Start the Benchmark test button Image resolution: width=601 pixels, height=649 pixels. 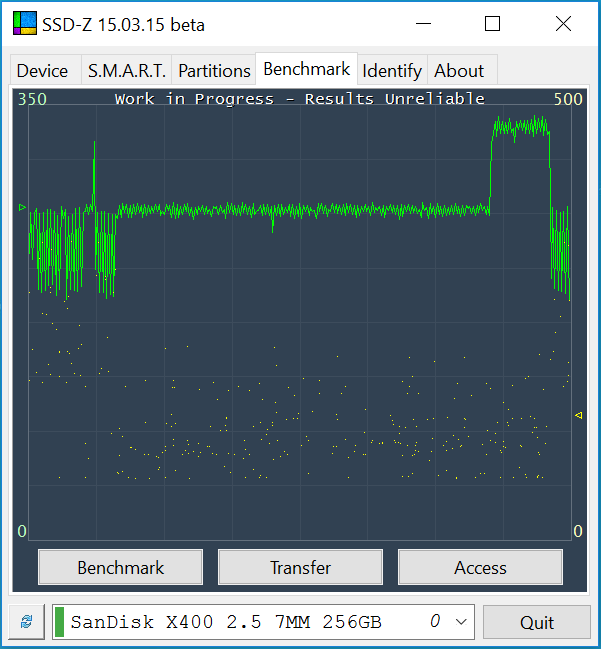[x=120, y=567]
